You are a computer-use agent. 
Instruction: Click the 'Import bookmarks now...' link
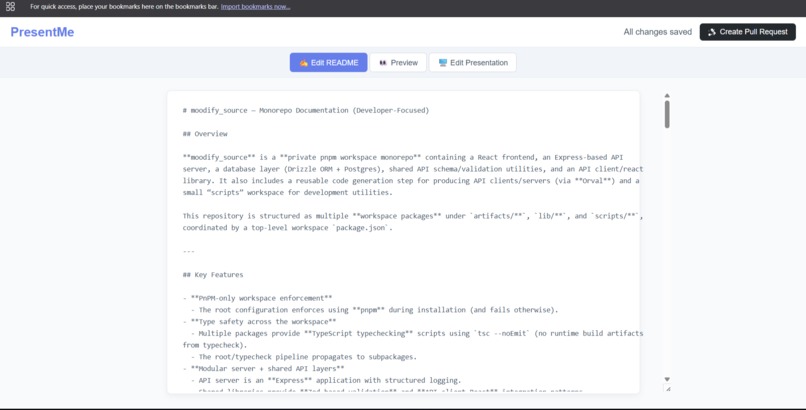click(x=255, y=7)
